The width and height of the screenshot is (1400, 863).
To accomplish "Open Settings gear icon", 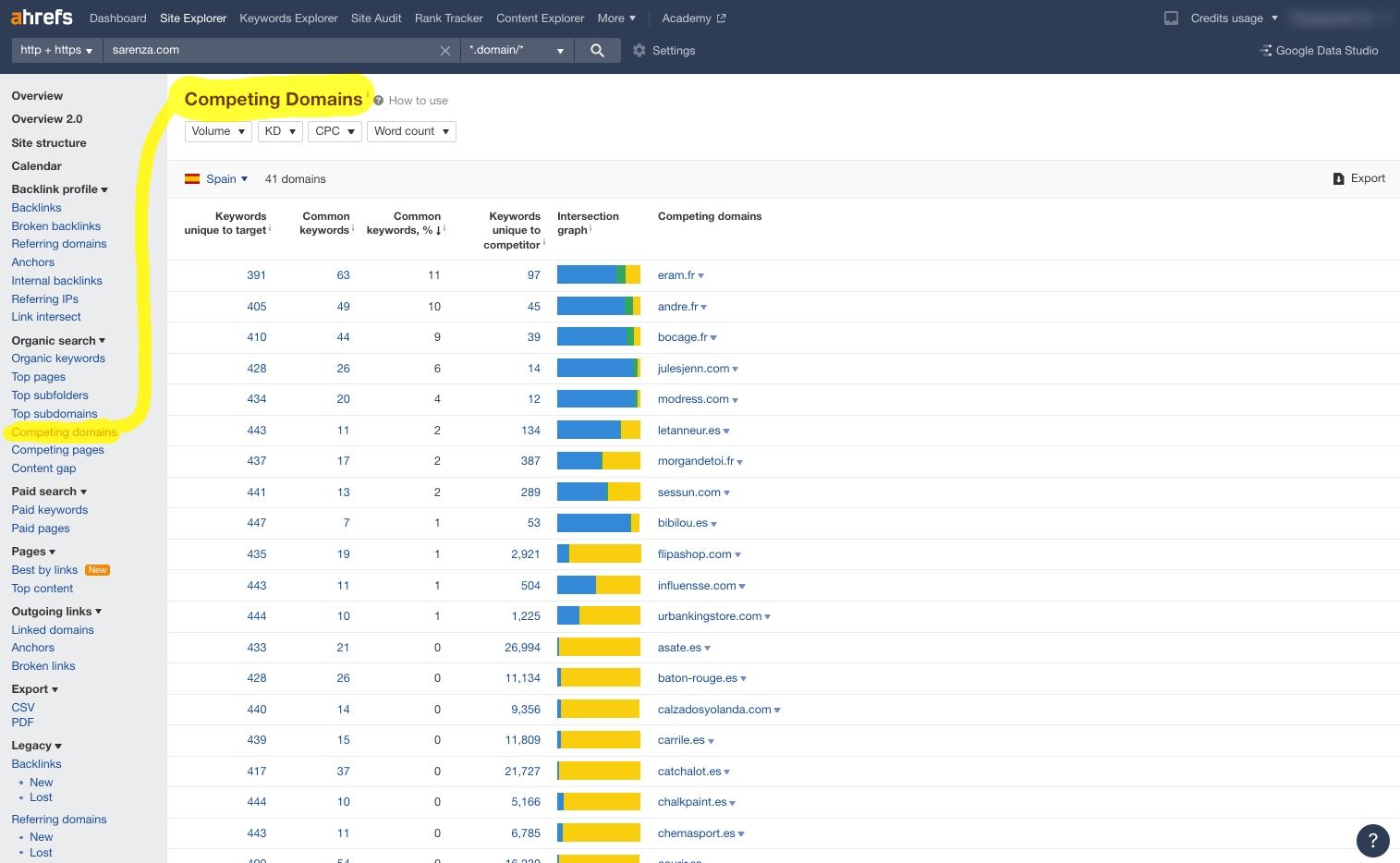I will [639, 51].
